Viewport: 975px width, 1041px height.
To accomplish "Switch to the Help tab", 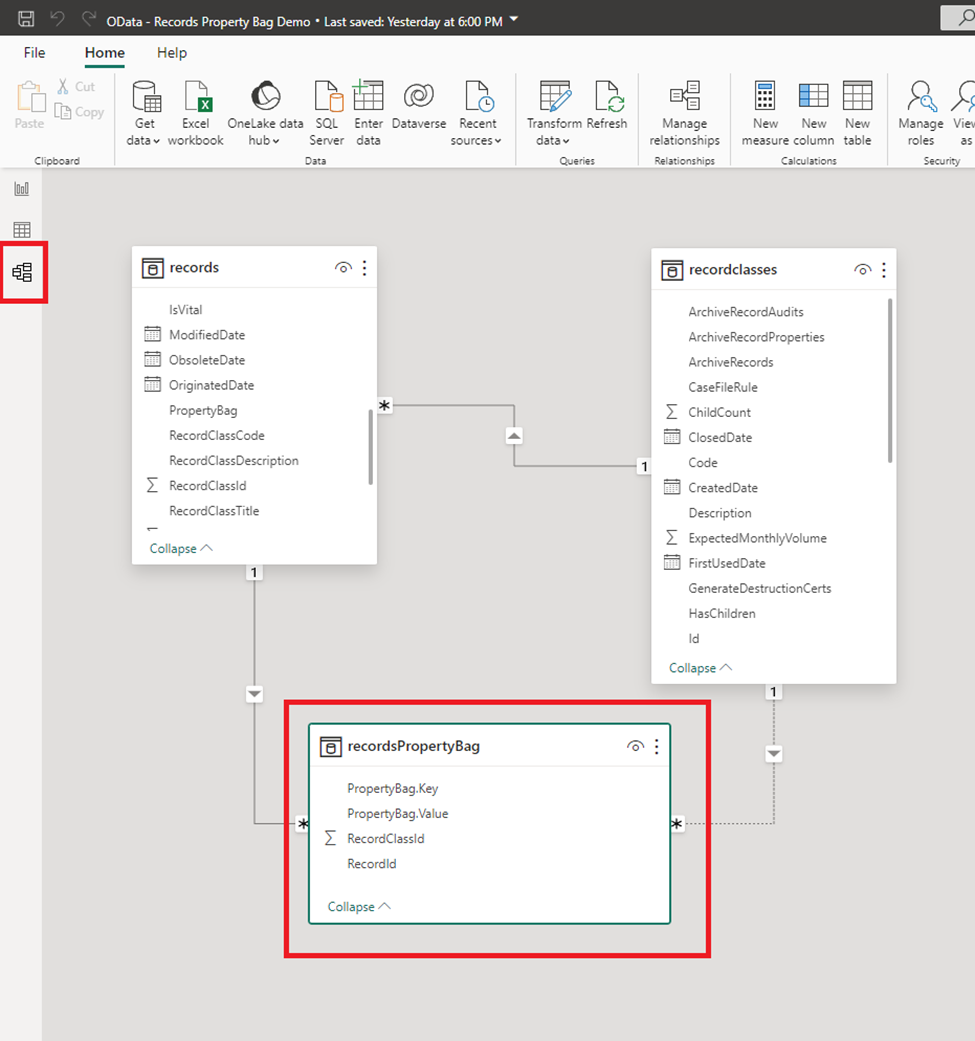I will [172, 52].
